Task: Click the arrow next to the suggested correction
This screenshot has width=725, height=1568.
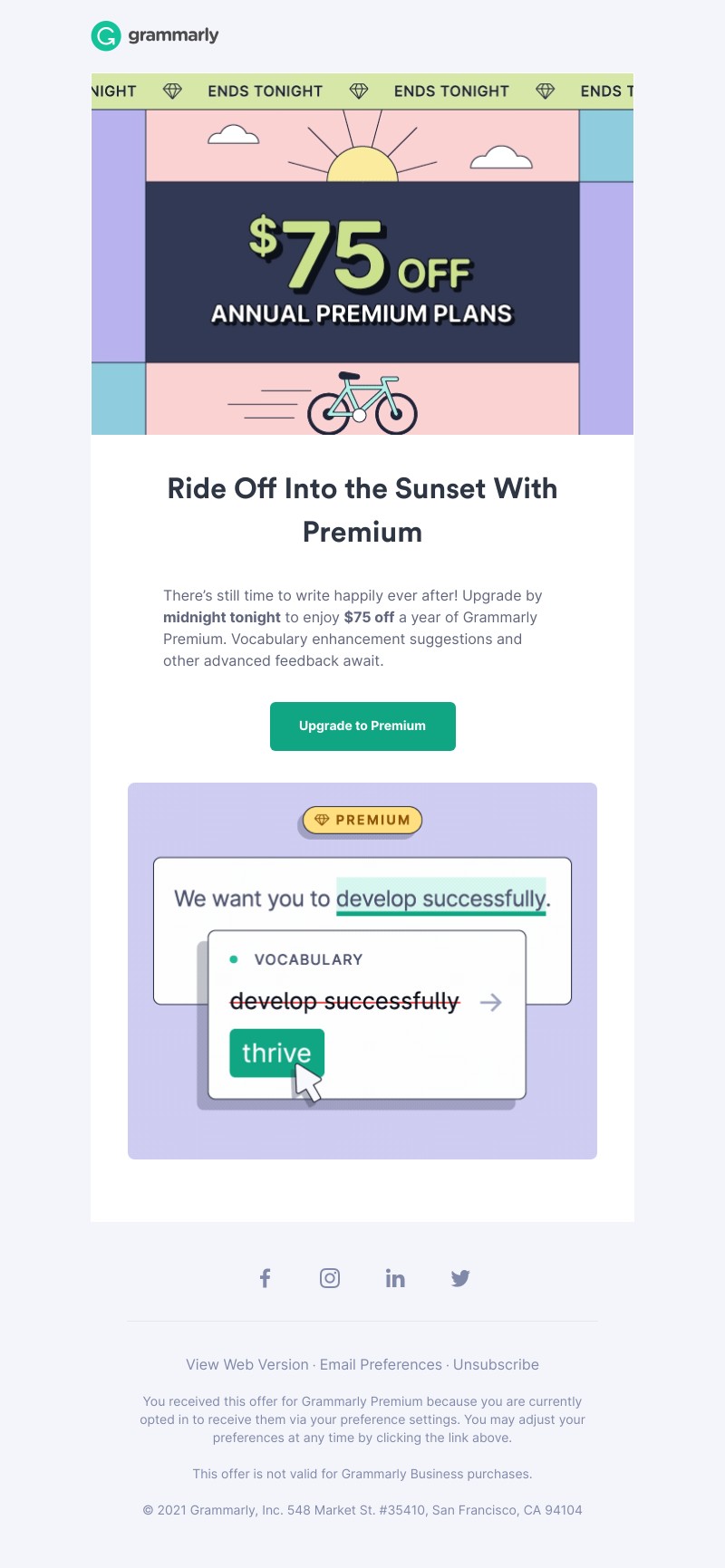Action: (x=491, y=1003)
